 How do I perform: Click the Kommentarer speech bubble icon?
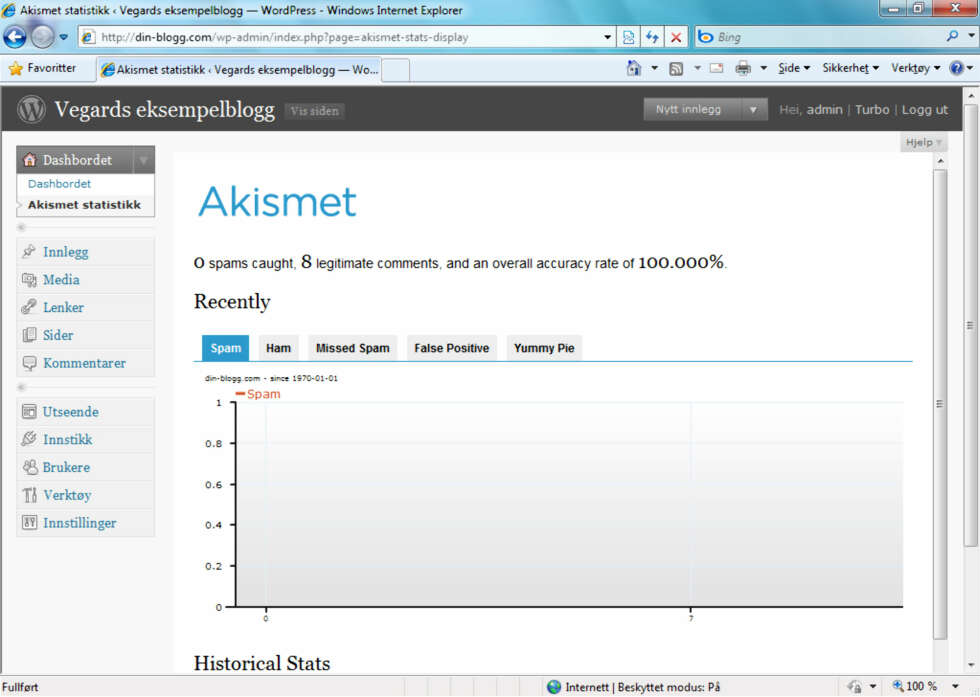[29, 363]
